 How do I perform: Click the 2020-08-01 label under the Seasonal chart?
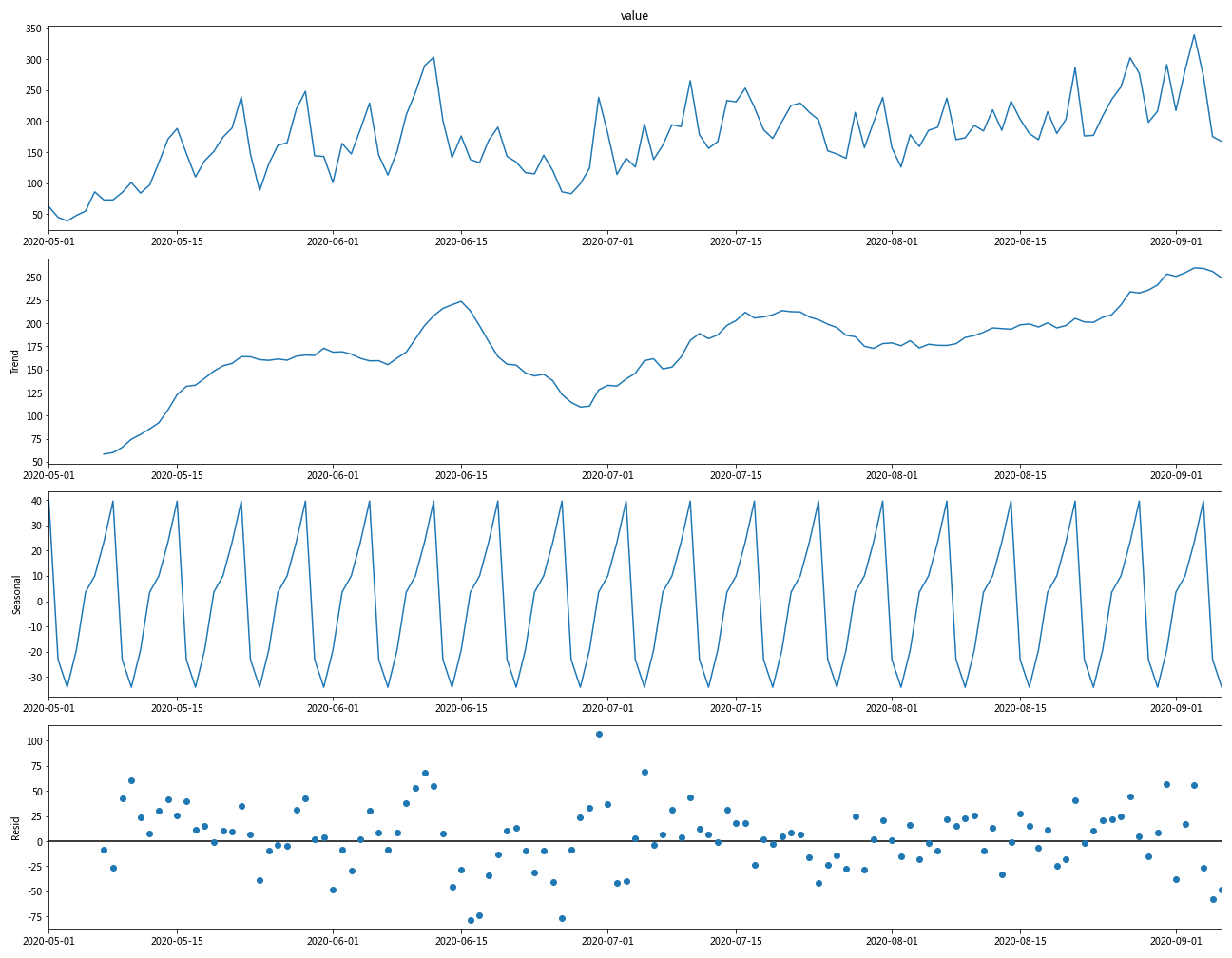(x=892, y=708)
